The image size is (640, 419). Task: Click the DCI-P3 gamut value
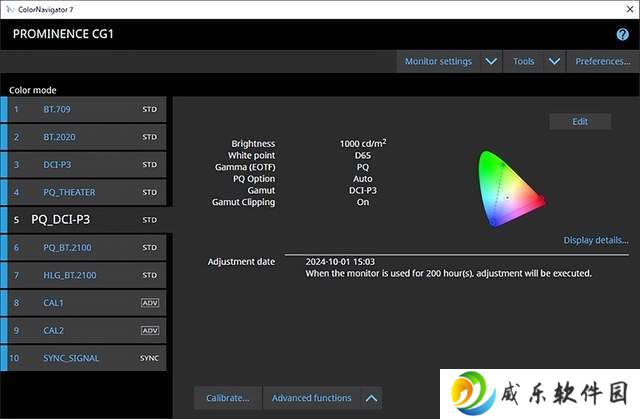pos(363,191)
